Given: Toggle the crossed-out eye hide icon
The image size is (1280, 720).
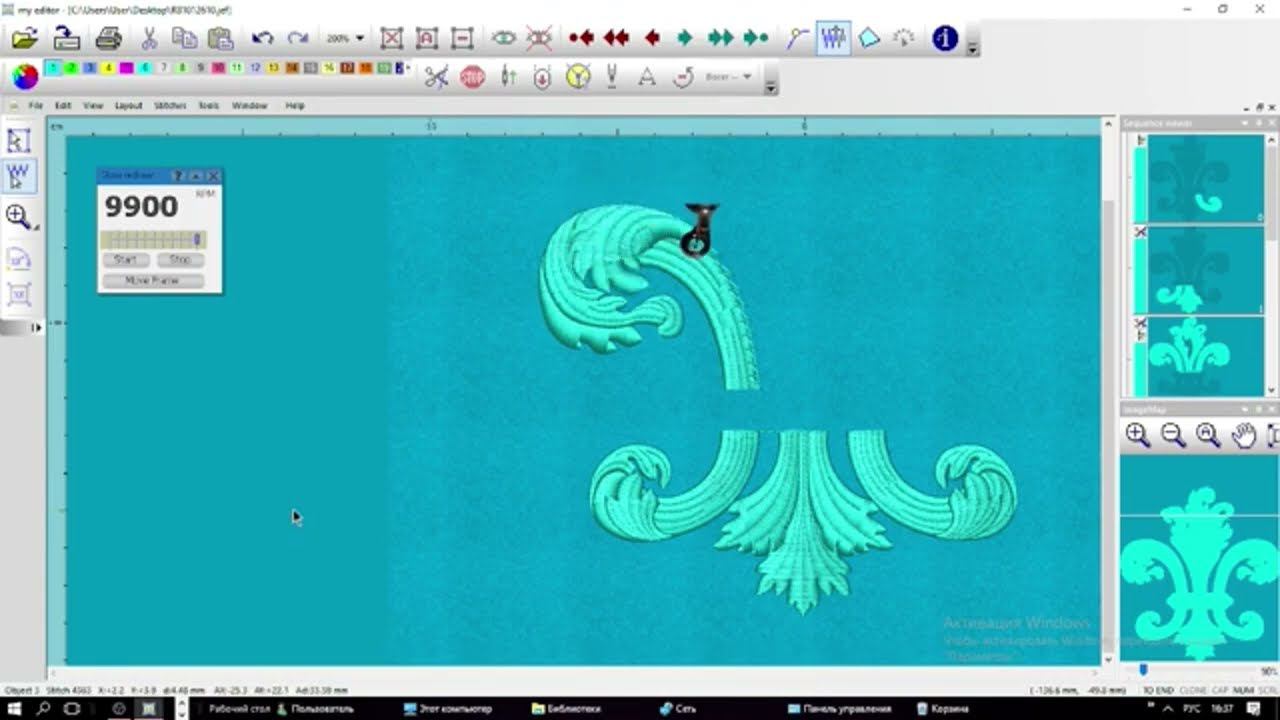Looking at the screenshot, I should point(539,39).
